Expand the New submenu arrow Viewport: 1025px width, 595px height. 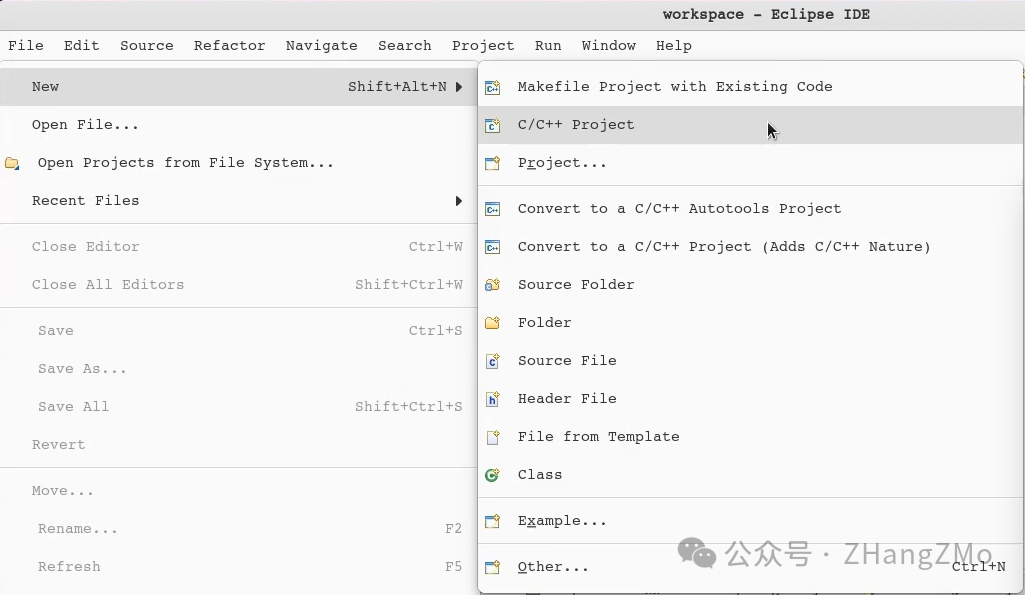click(x=459, y=87)
